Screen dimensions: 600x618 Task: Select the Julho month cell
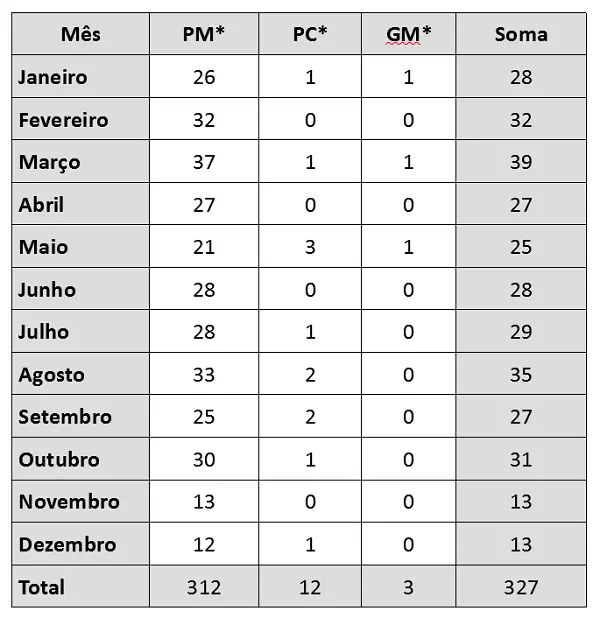point(45,332)
